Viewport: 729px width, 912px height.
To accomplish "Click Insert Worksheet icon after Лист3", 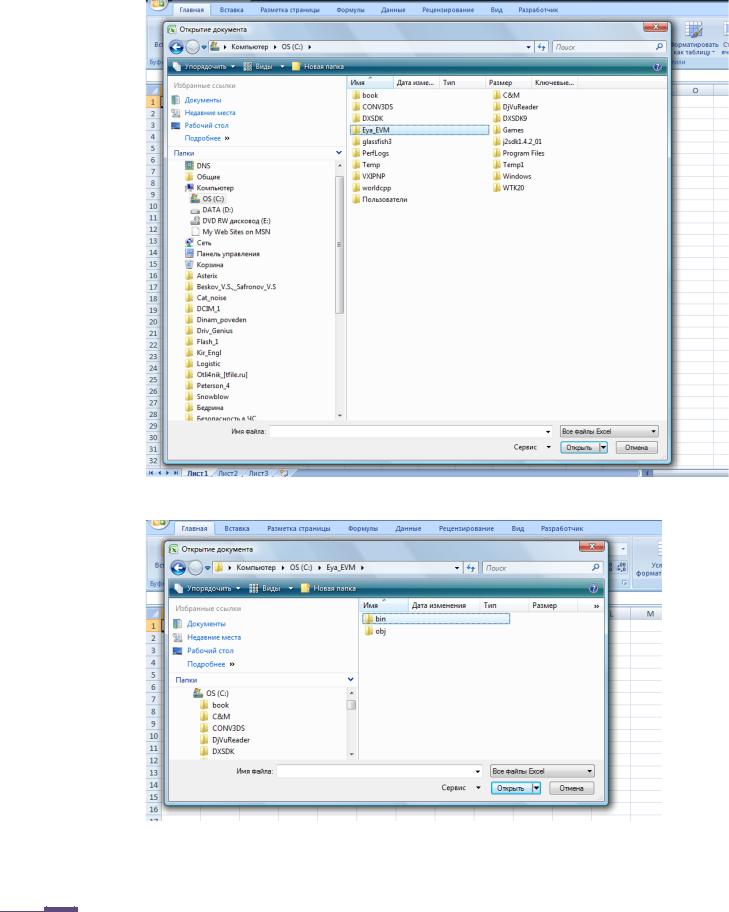I will coord(283,472).
